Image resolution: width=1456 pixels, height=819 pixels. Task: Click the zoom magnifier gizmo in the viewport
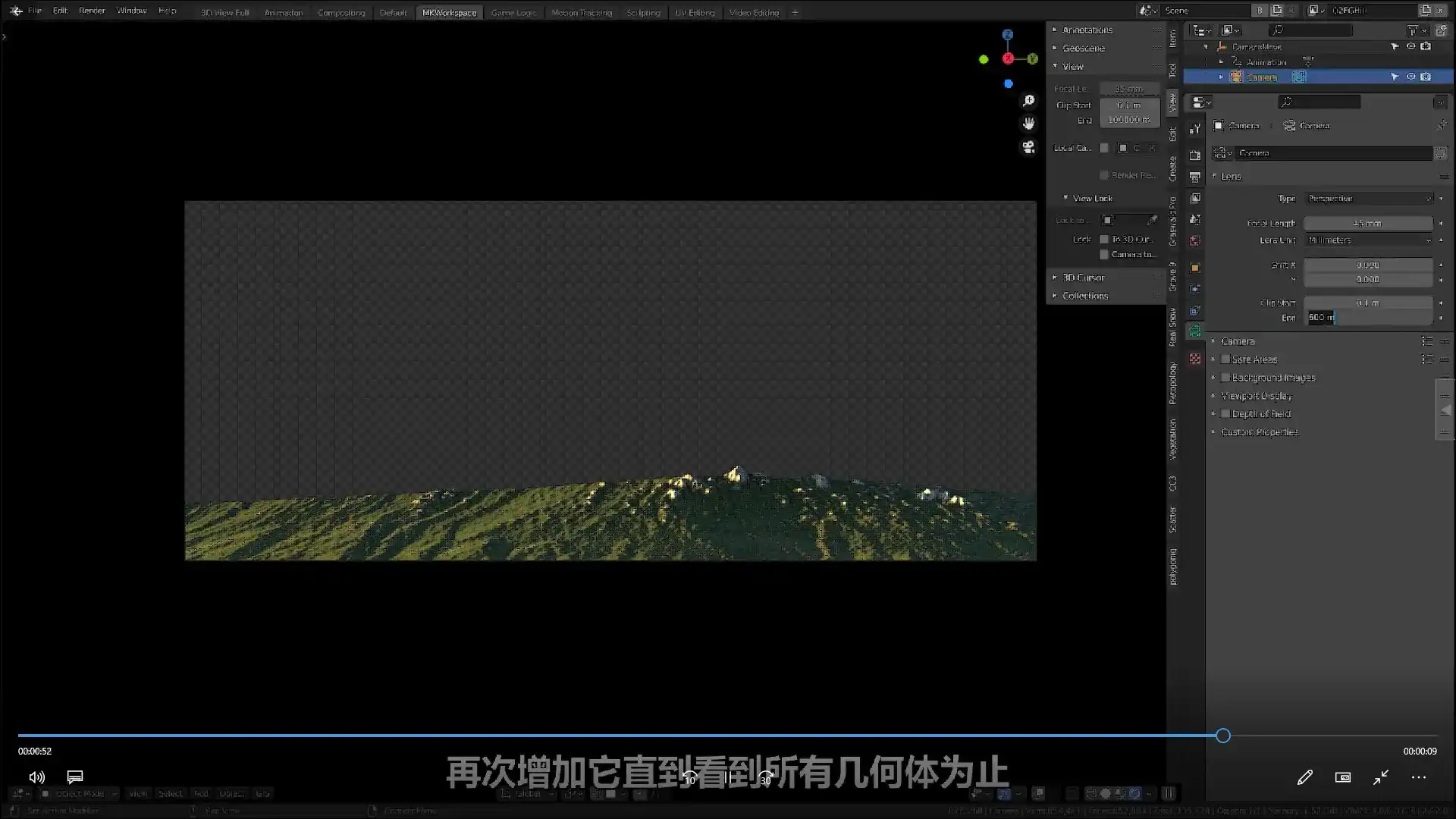point(1028,99)
